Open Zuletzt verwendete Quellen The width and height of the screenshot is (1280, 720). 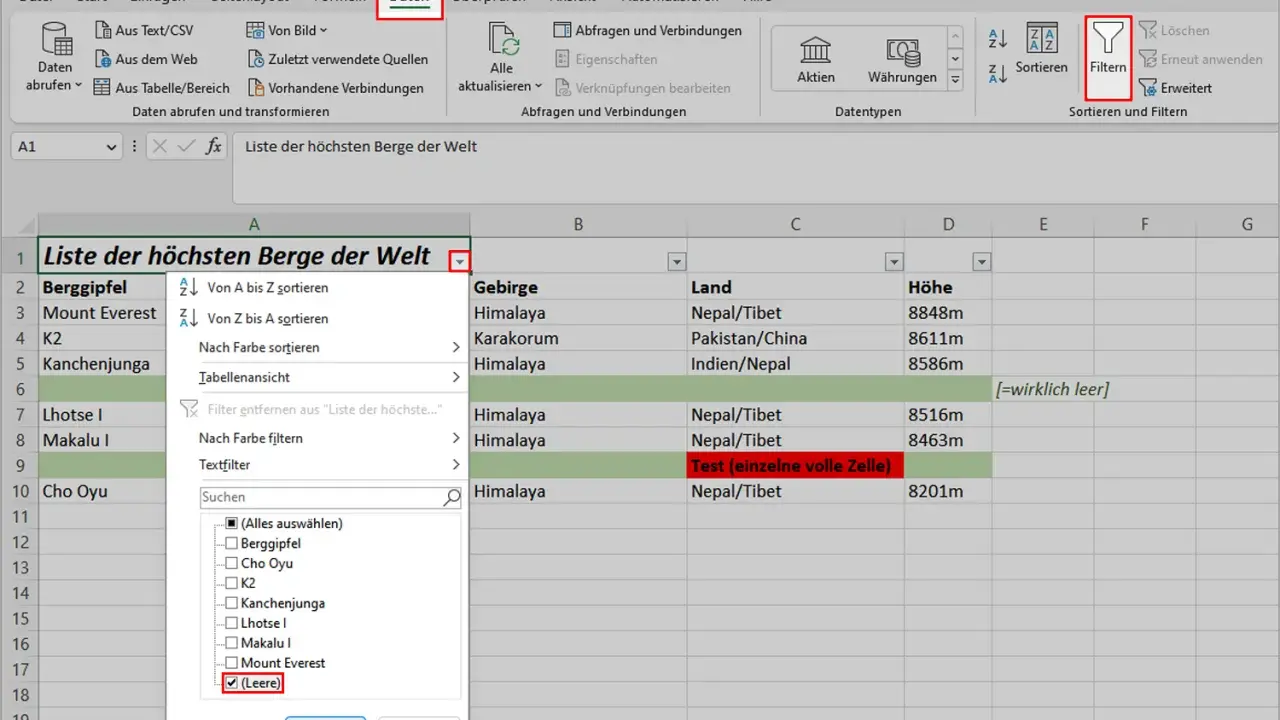pyautogui.click(x=337, y=59)
